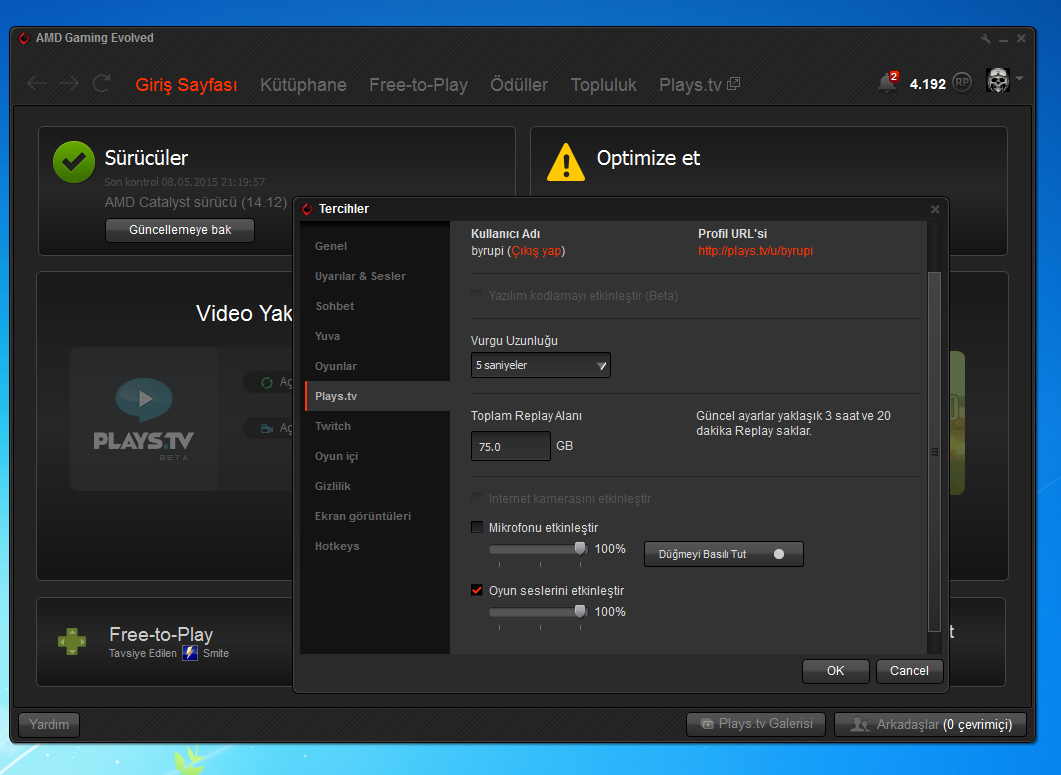This screenshot has height=775, width=1061.
Task: Click the Tercihler dialog vertical scrollbar
Action: (934, 451)
